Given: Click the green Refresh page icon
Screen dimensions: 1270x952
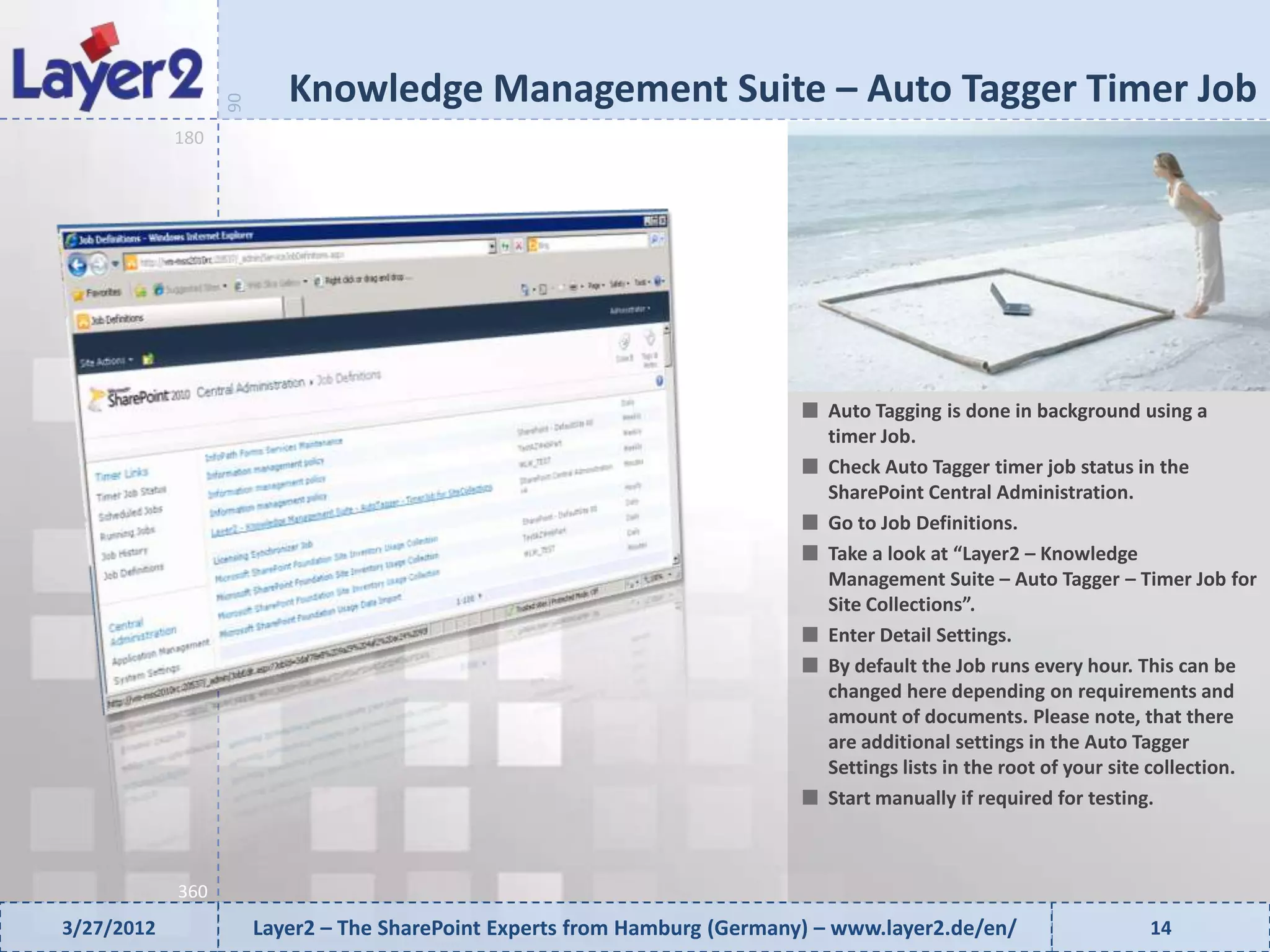Looking at the screenshot, I should point(506,246).
